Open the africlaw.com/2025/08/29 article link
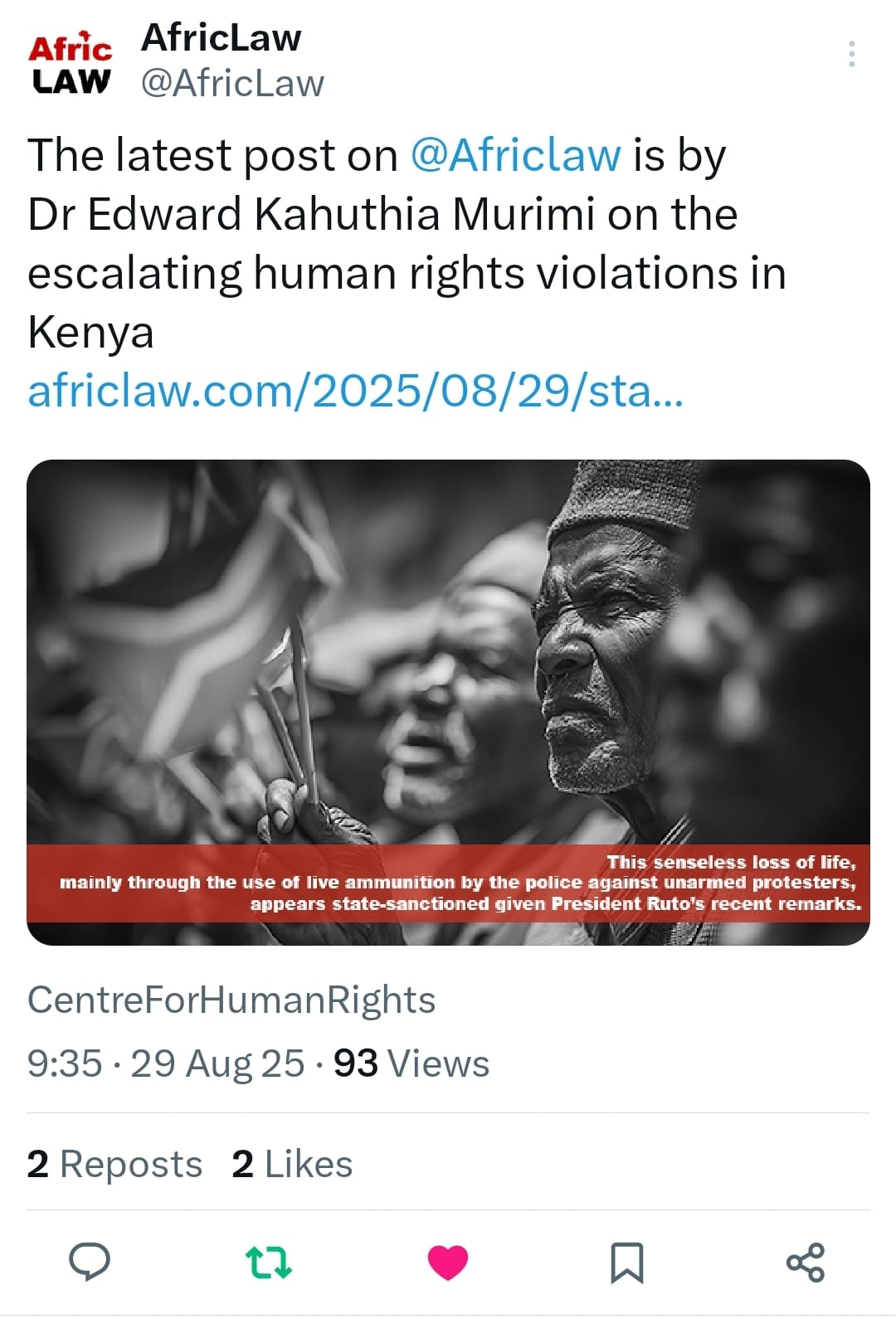The image size is (896, 1319). point(355,391)
